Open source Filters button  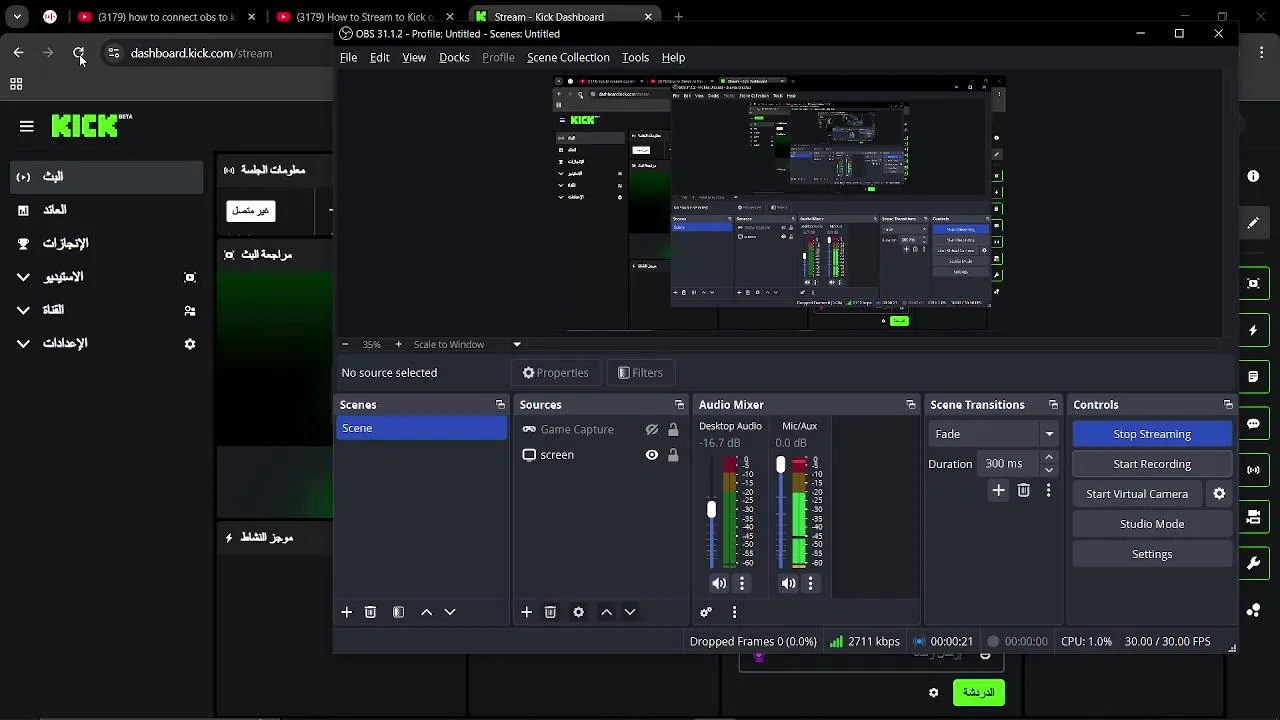click(640, 373)
